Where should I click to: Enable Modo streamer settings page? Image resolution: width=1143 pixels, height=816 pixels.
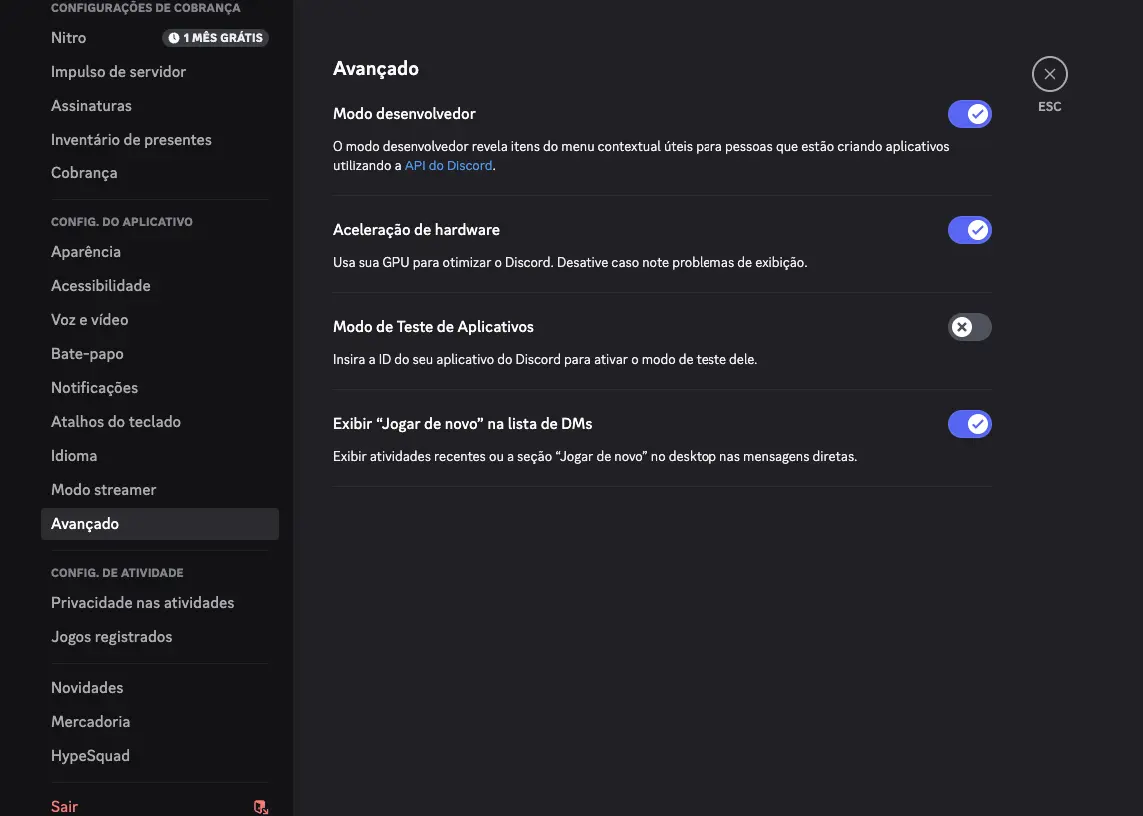[x=103, y=489]
